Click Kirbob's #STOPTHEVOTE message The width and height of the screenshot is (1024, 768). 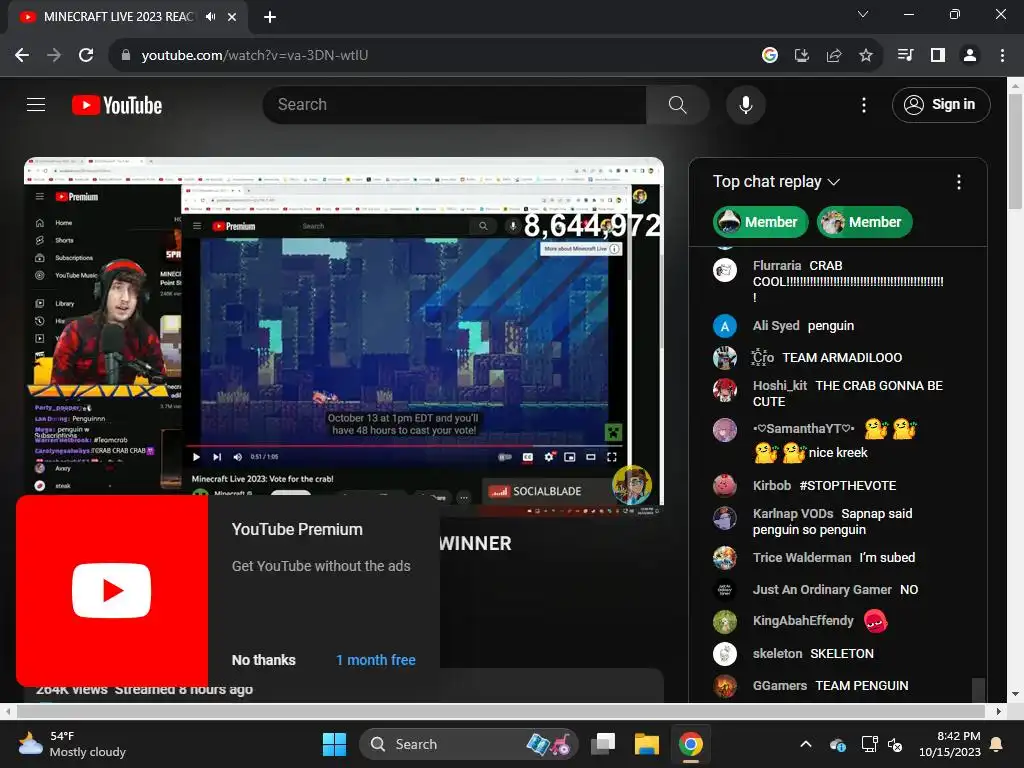[x=848, y=485]
